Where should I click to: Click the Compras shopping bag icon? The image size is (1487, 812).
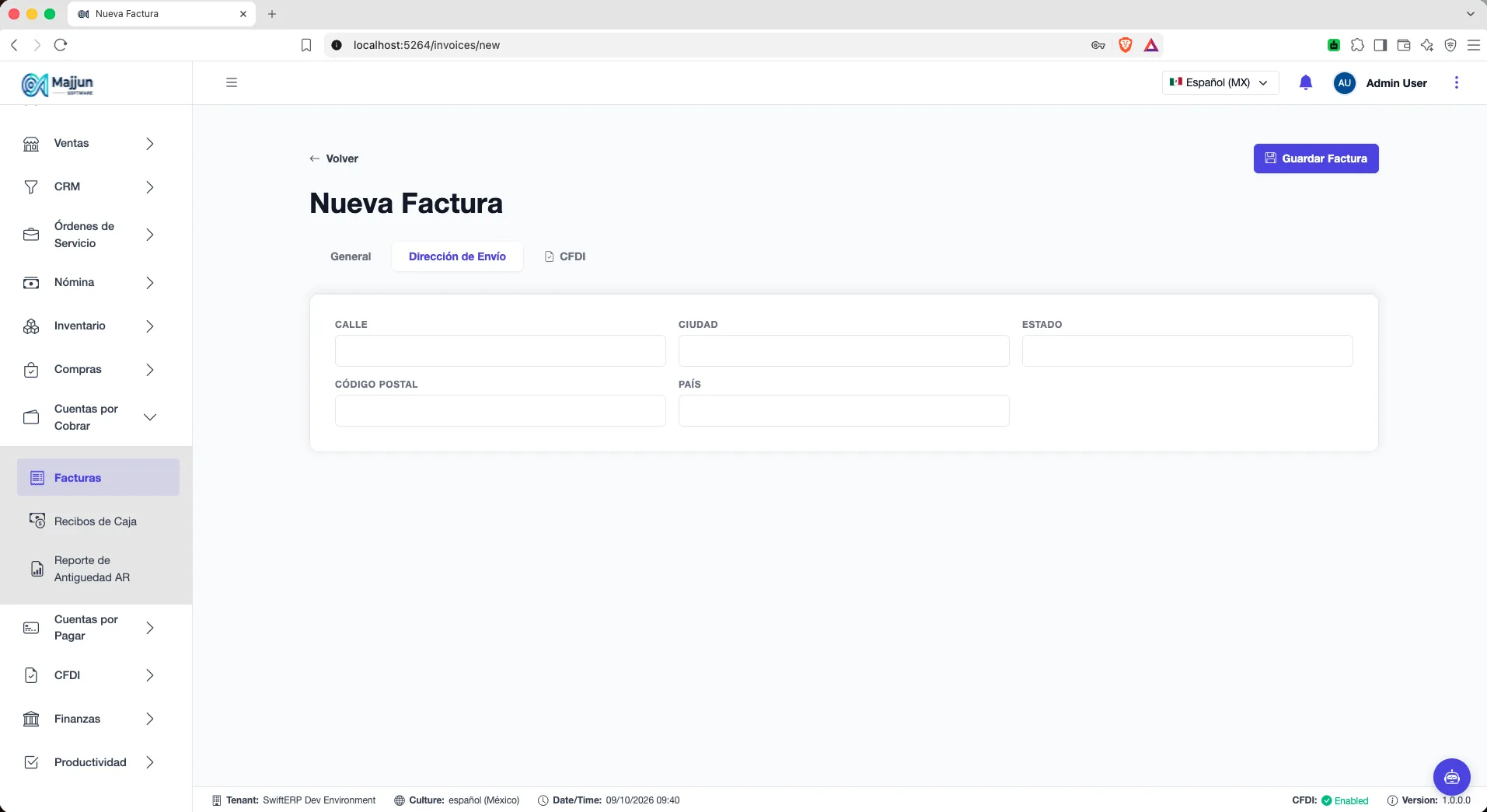click(x=31, y=370)
